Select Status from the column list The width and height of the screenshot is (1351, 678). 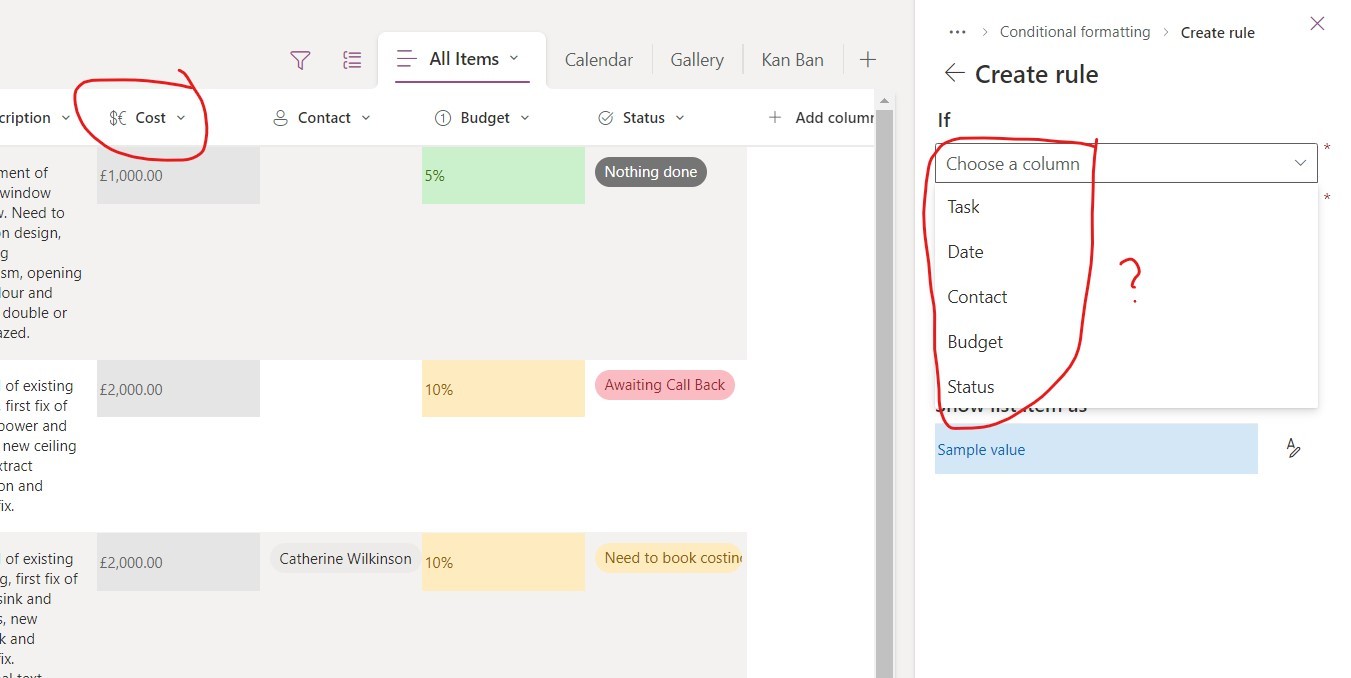point(1126,386)
